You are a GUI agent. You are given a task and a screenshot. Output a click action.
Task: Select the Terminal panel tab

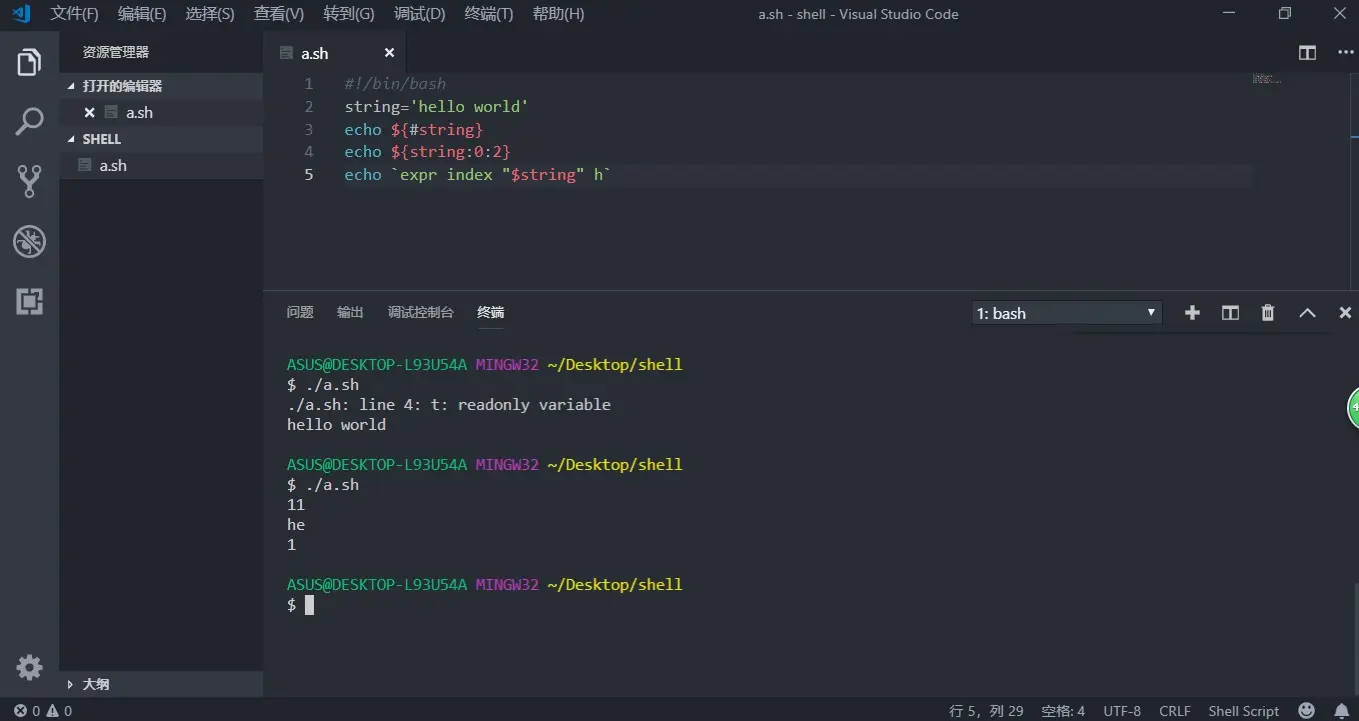coord(491,312)
